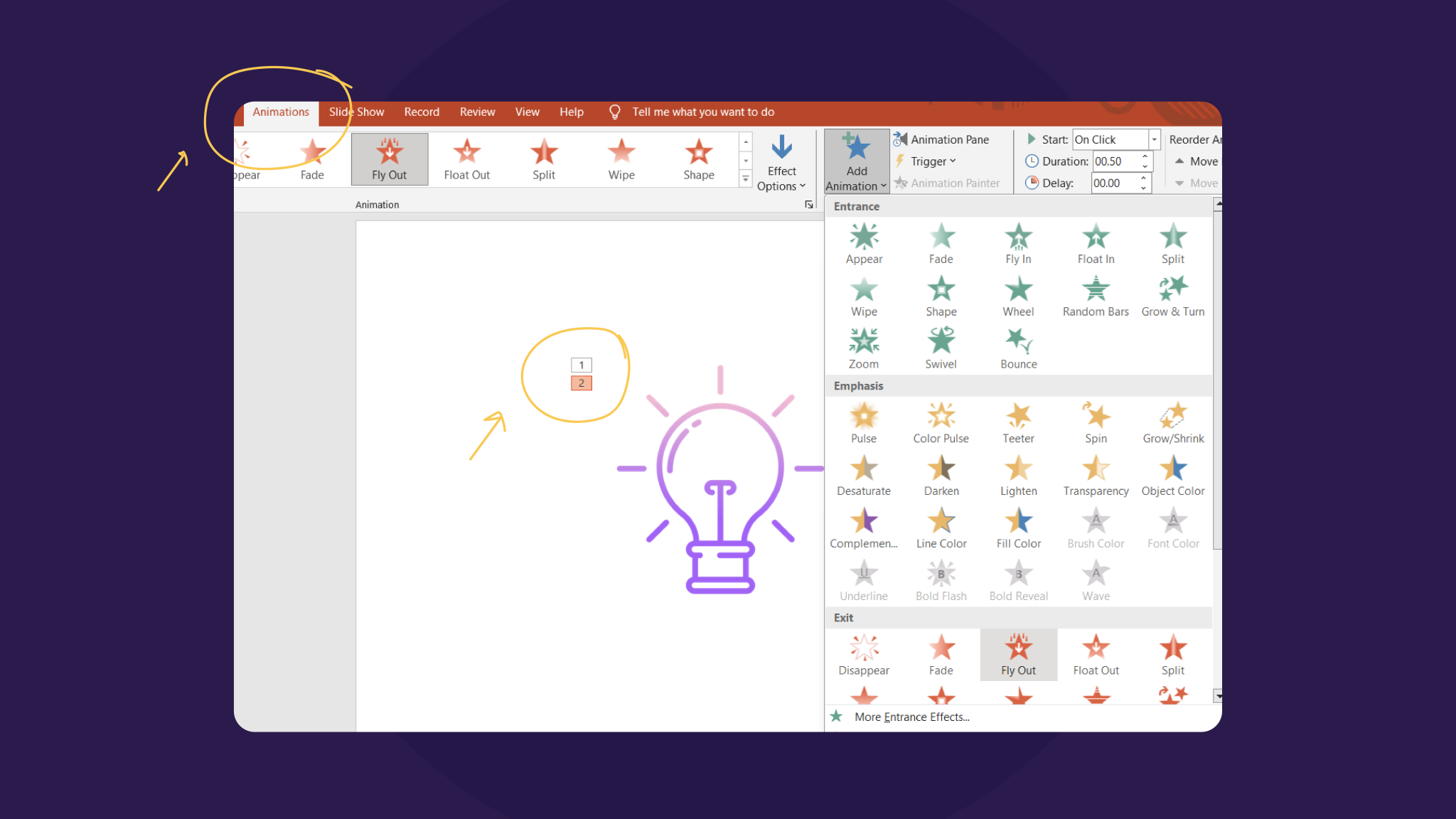
Task: Click animation order marker 1 on slide
Action: 582,365
